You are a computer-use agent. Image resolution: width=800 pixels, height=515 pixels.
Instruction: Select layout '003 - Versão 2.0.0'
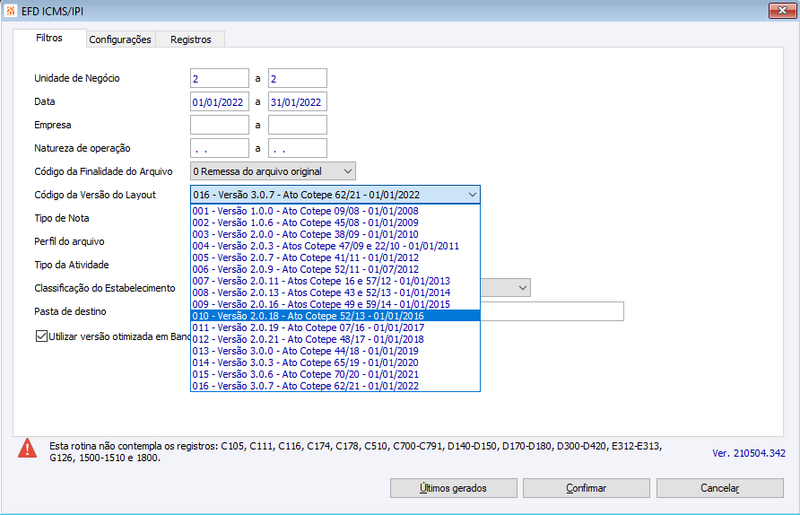click(x=335, y=234)
